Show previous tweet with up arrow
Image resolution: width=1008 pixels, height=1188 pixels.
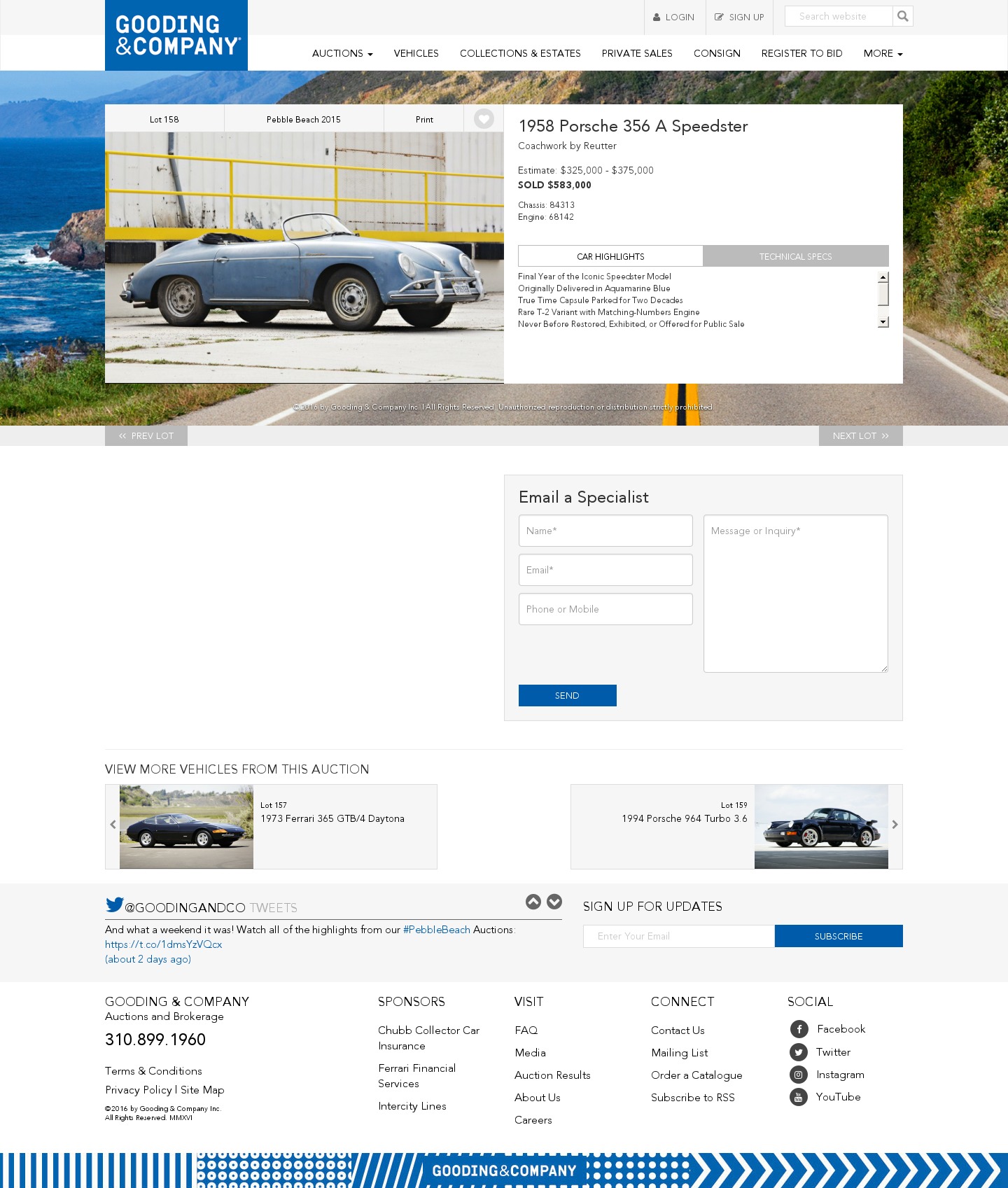533,902
